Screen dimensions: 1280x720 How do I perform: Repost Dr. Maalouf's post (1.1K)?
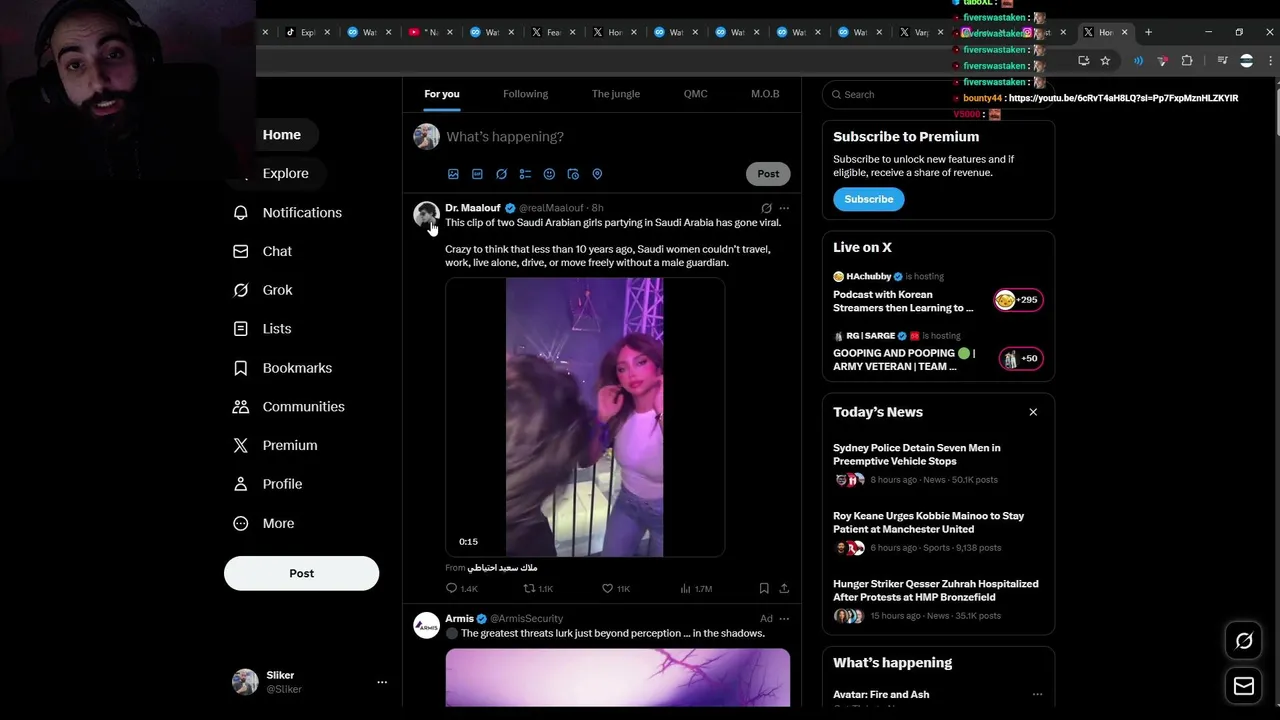tap(538, 589)
